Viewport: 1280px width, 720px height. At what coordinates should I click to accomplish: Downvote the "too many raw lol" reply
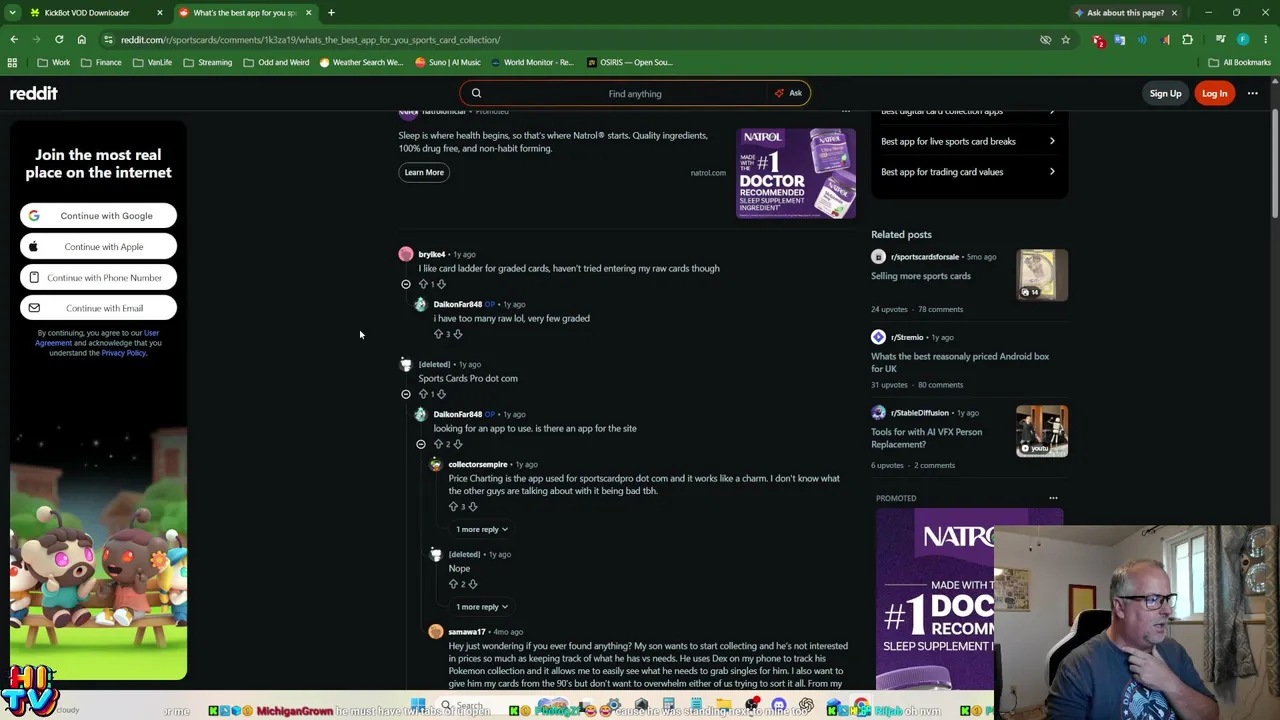click(x=457, y=334)
